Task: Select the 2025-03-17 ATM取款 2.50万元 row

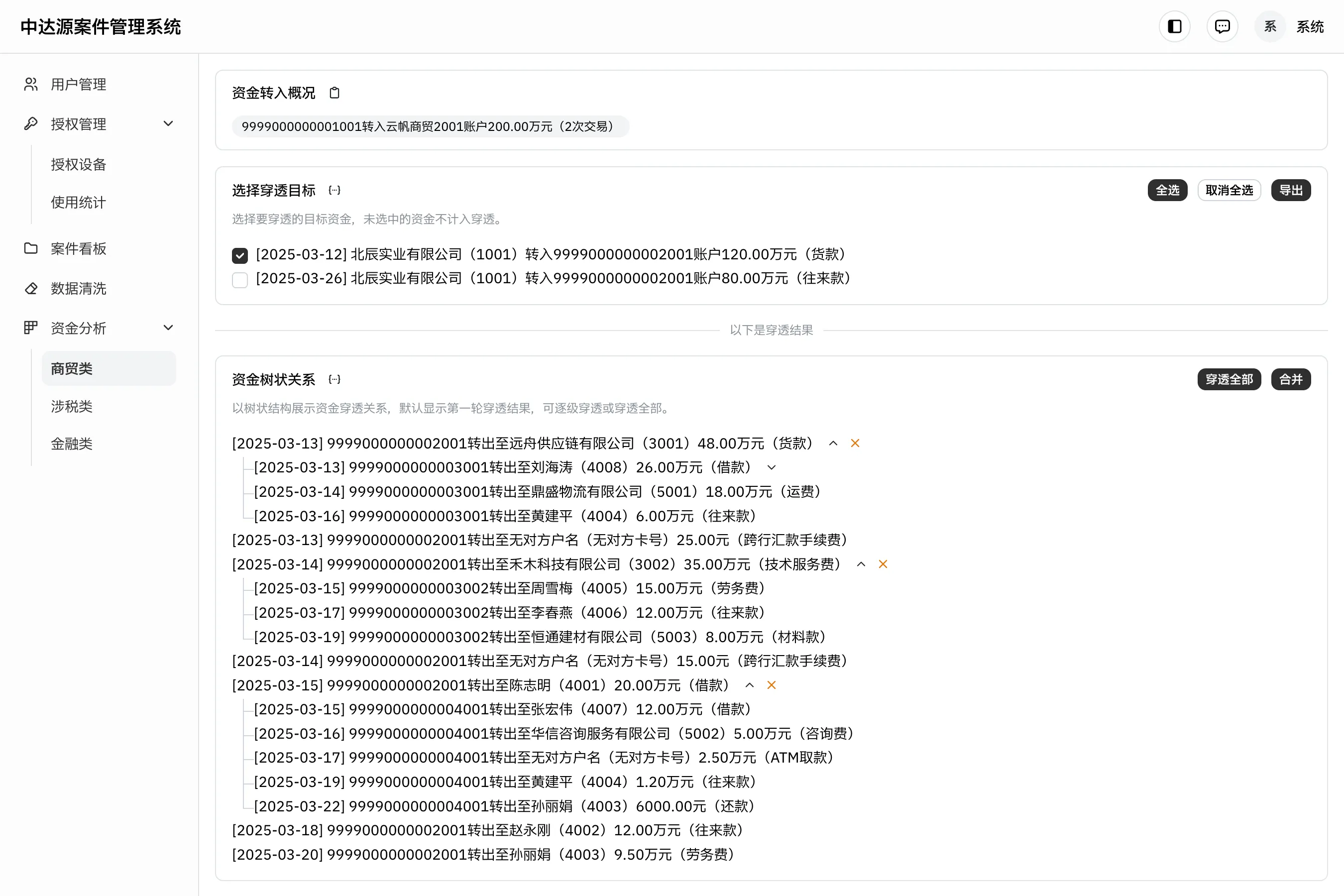Action: (545, 758)
